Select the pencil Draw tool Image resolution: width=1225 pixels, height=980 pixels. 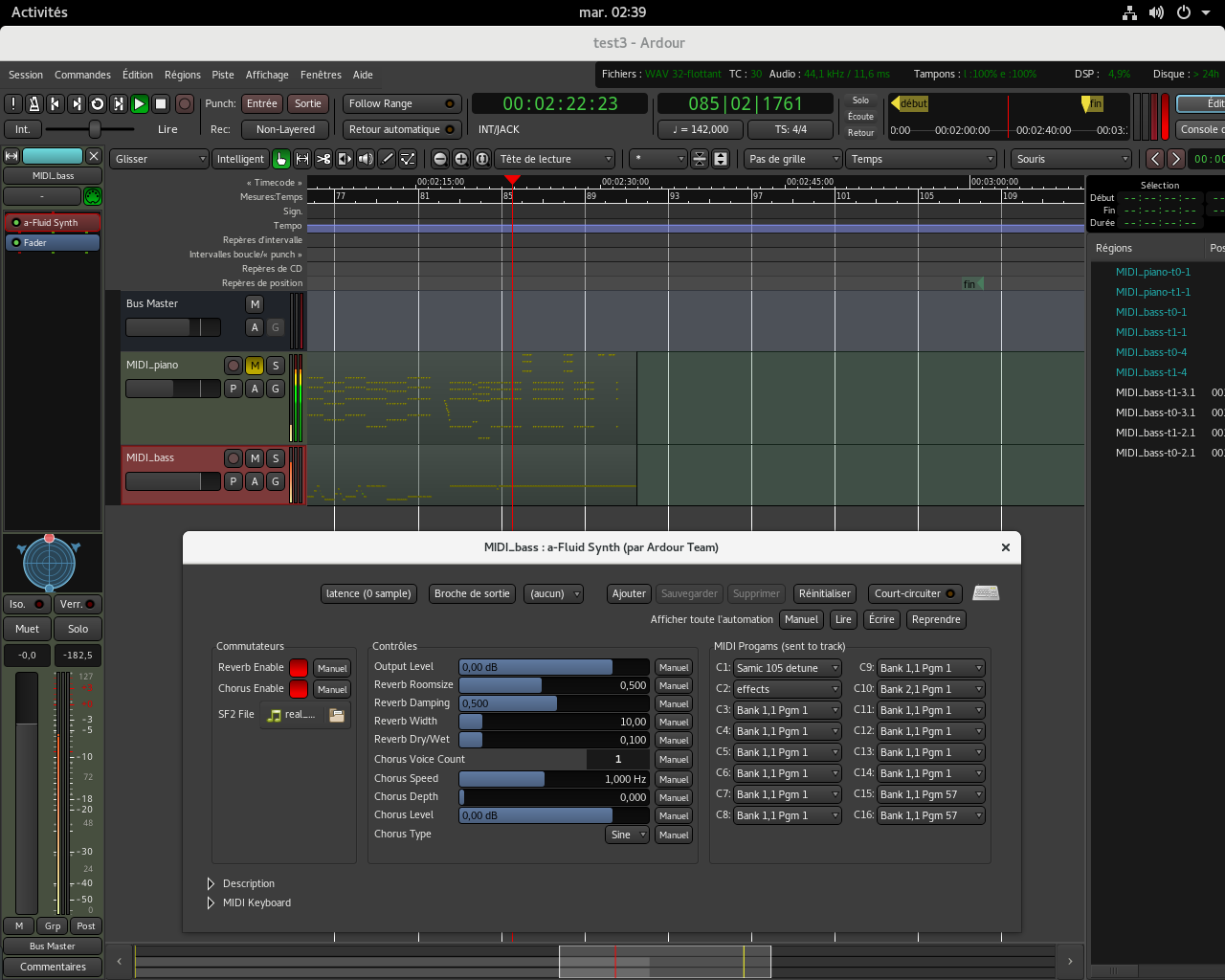pos(387,159)
